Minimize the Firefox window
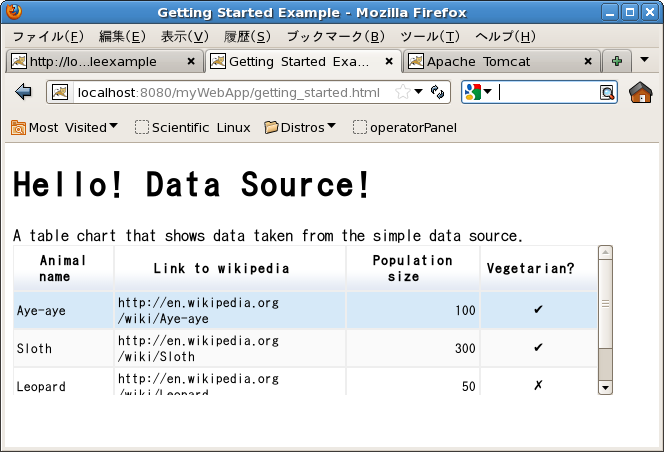Screen dimensions: 664x452 [x=610, y=12]
